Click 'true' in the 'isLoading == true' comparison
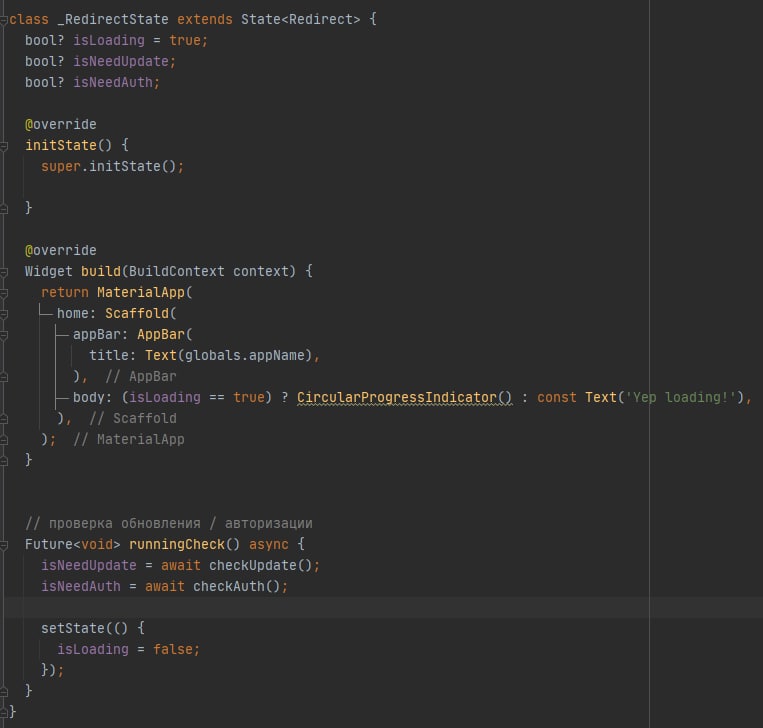This screenshot has width=763, height=728. (249, 398)
